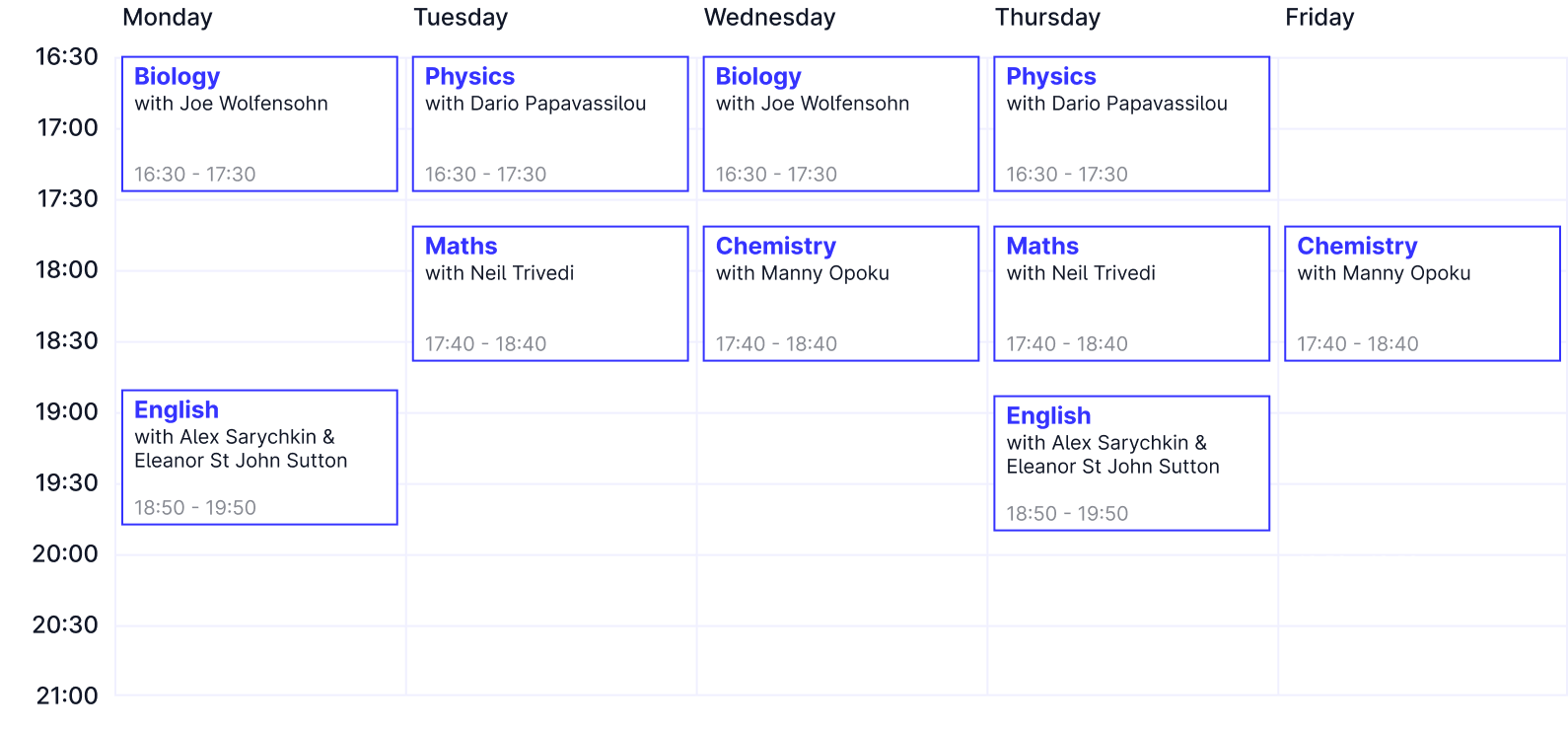Open the Wednesday Biology class block
Viewport: 1568px width, 731px height.
click(838, 123)
